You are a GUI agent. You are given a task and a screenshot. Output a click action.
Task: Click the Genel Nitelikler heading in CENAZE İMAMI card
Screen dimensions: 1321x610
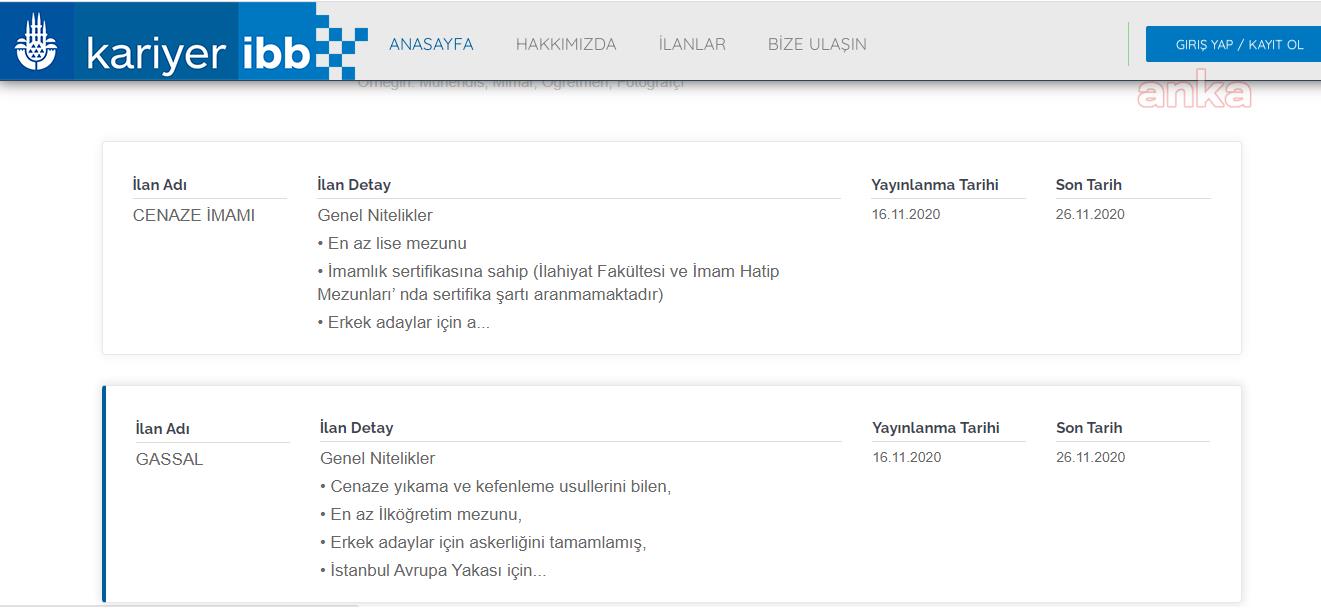(375, 215)
